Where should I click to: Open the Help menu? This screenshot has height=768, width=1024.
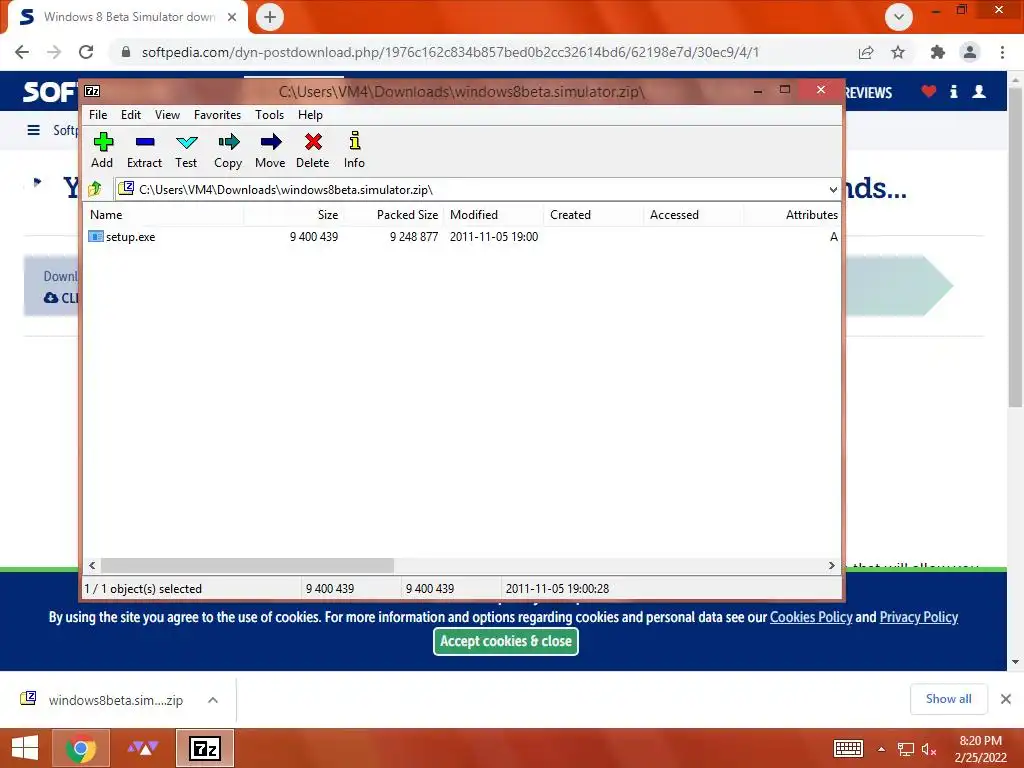click(310, 115)
